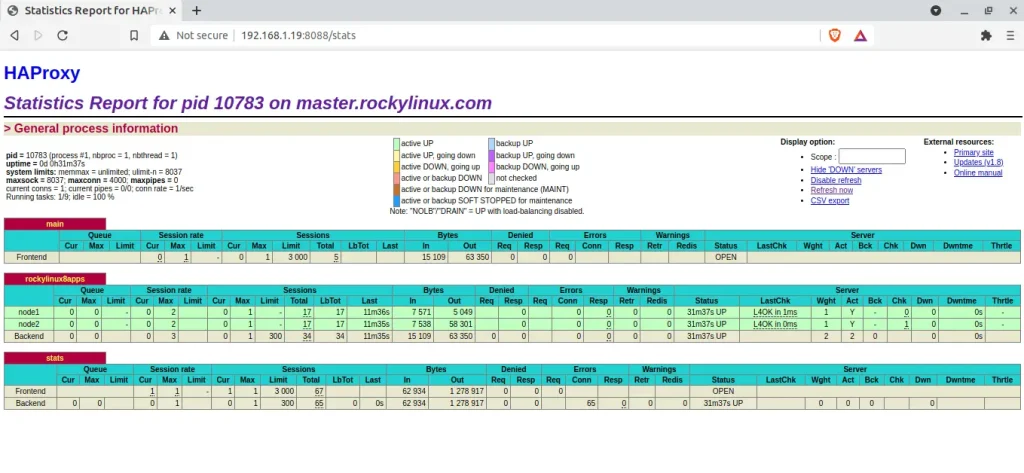The width and height of the screenshot is (1024, 473).
Task: Bookmark this page with the bookmark icon
Action: coord(134,35)
